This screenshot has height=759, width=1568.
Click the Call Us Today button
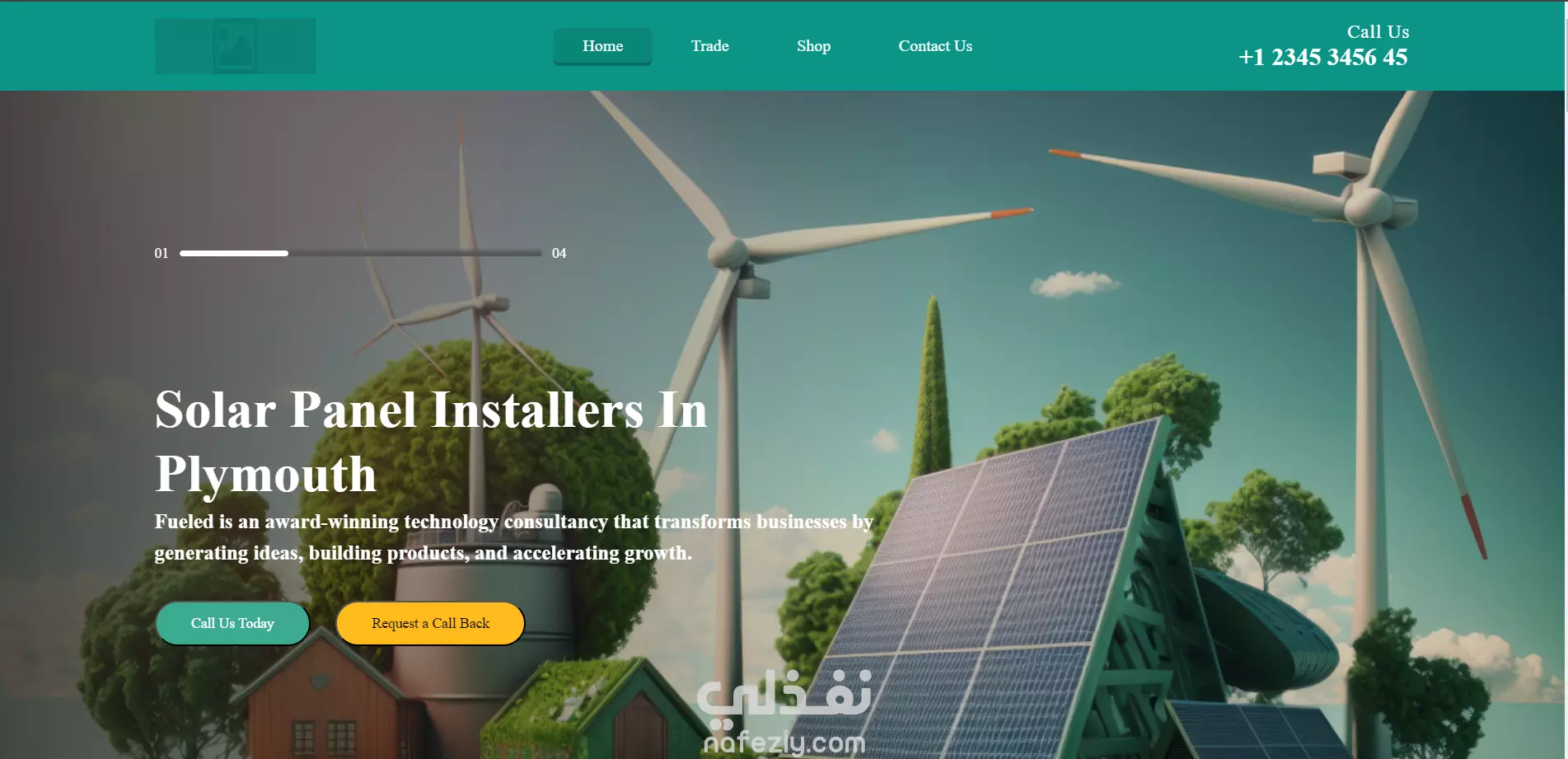coord(232,623)
